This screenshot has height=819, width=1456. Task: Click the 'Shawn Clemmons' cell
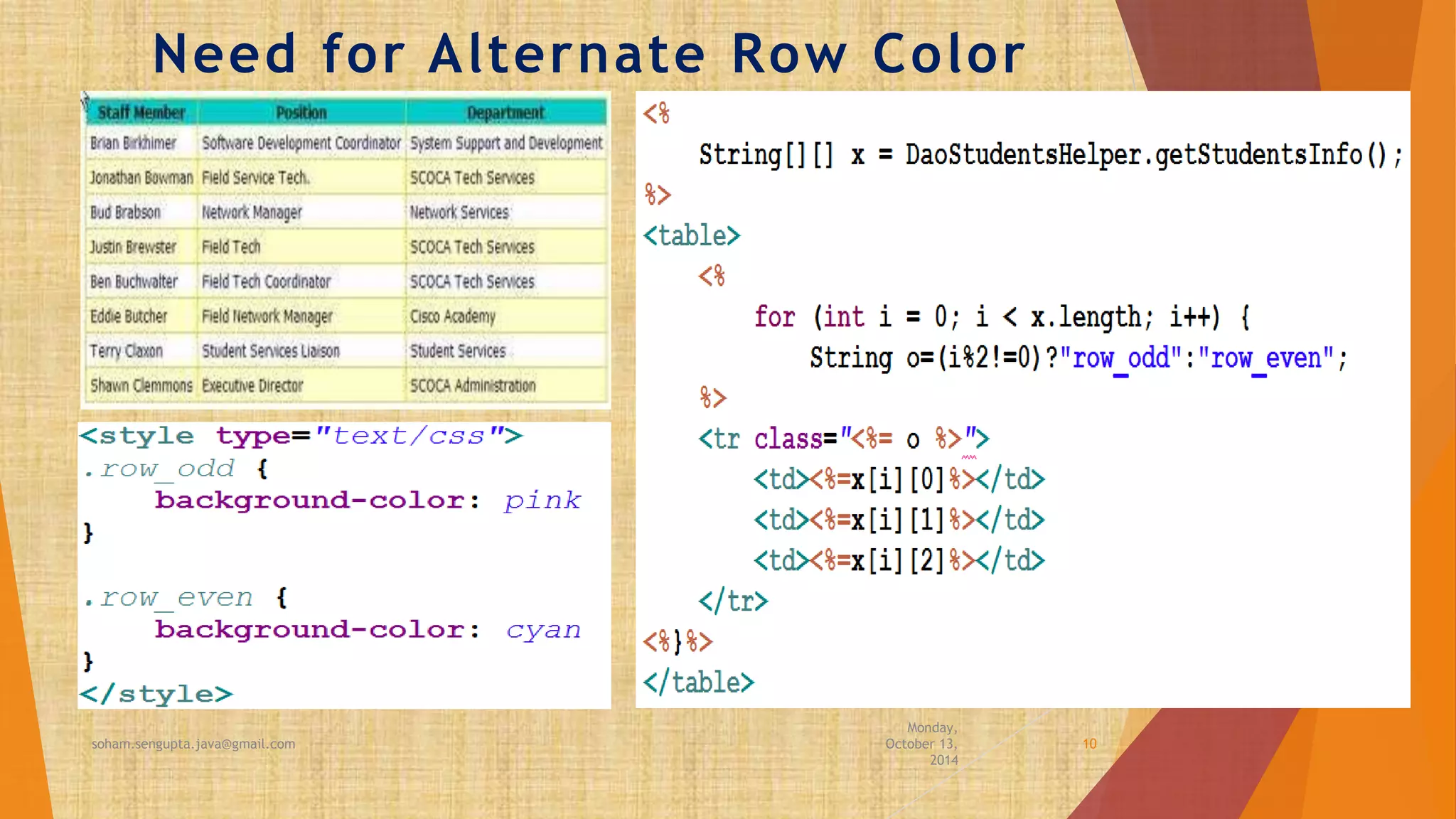tap(141, 385)
